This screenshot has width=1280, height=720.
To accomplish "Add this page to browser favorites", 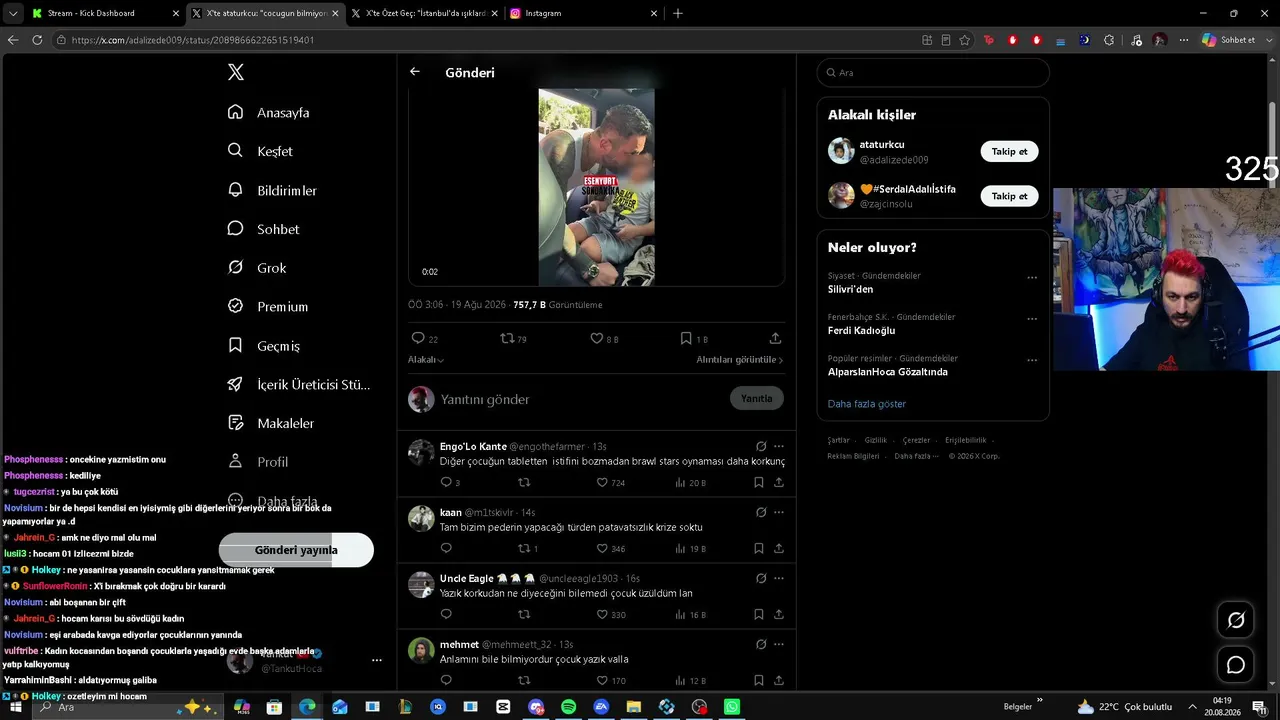I will 965,40.
